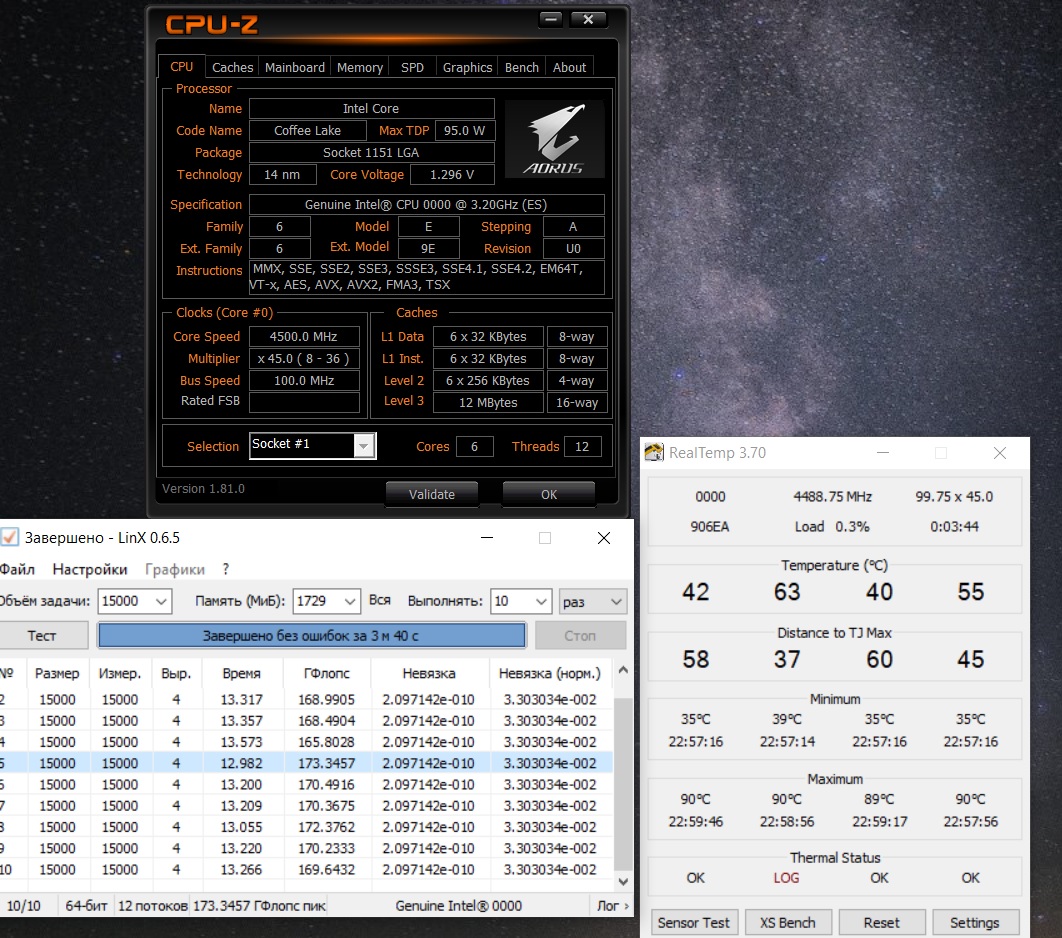Click the Тест button in LinX
Image resolution: width=1062 pixels, height=938 pixels.
click(x=41, y=635)
